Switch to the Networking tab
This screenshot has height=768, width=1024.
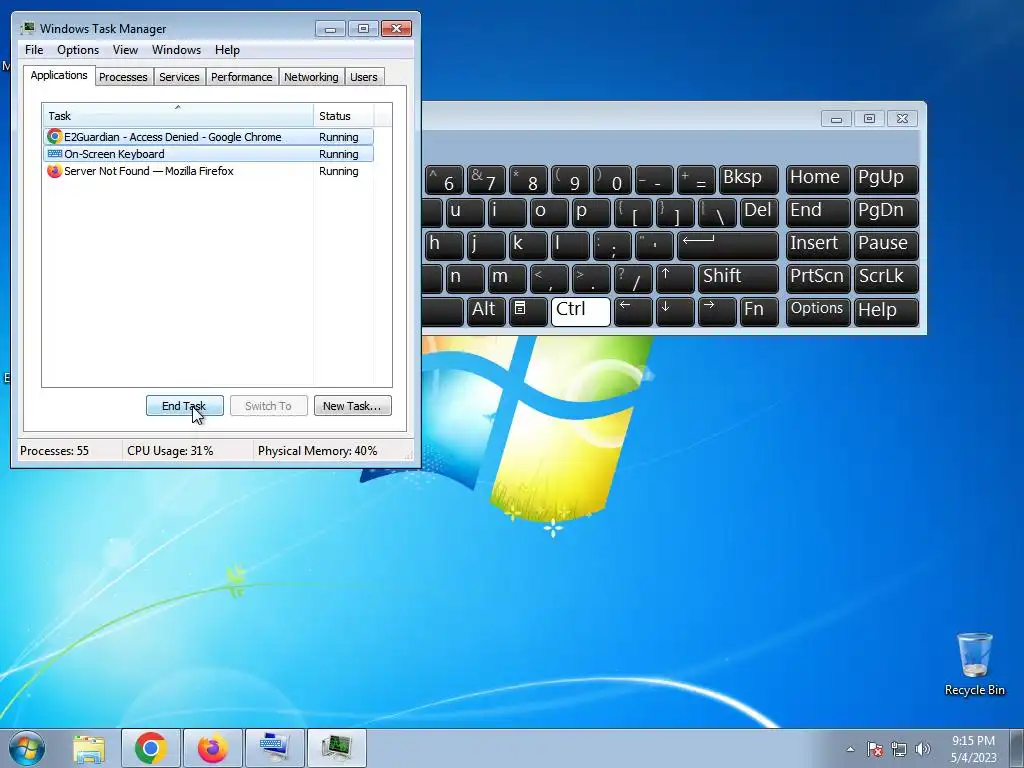click(x=311, y=77)
